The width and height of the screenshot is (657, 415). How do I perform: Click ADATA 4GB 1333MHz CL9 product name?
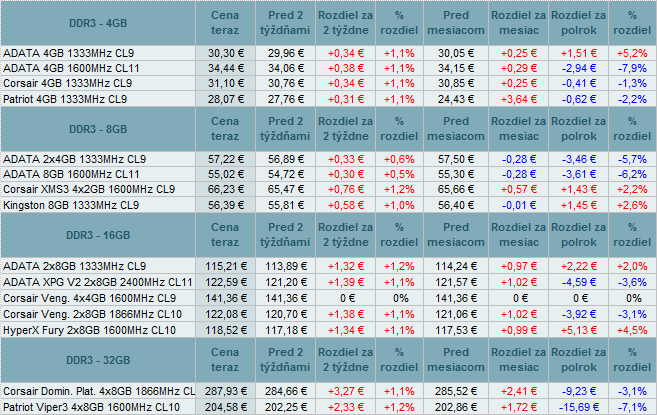click(69, 53)
